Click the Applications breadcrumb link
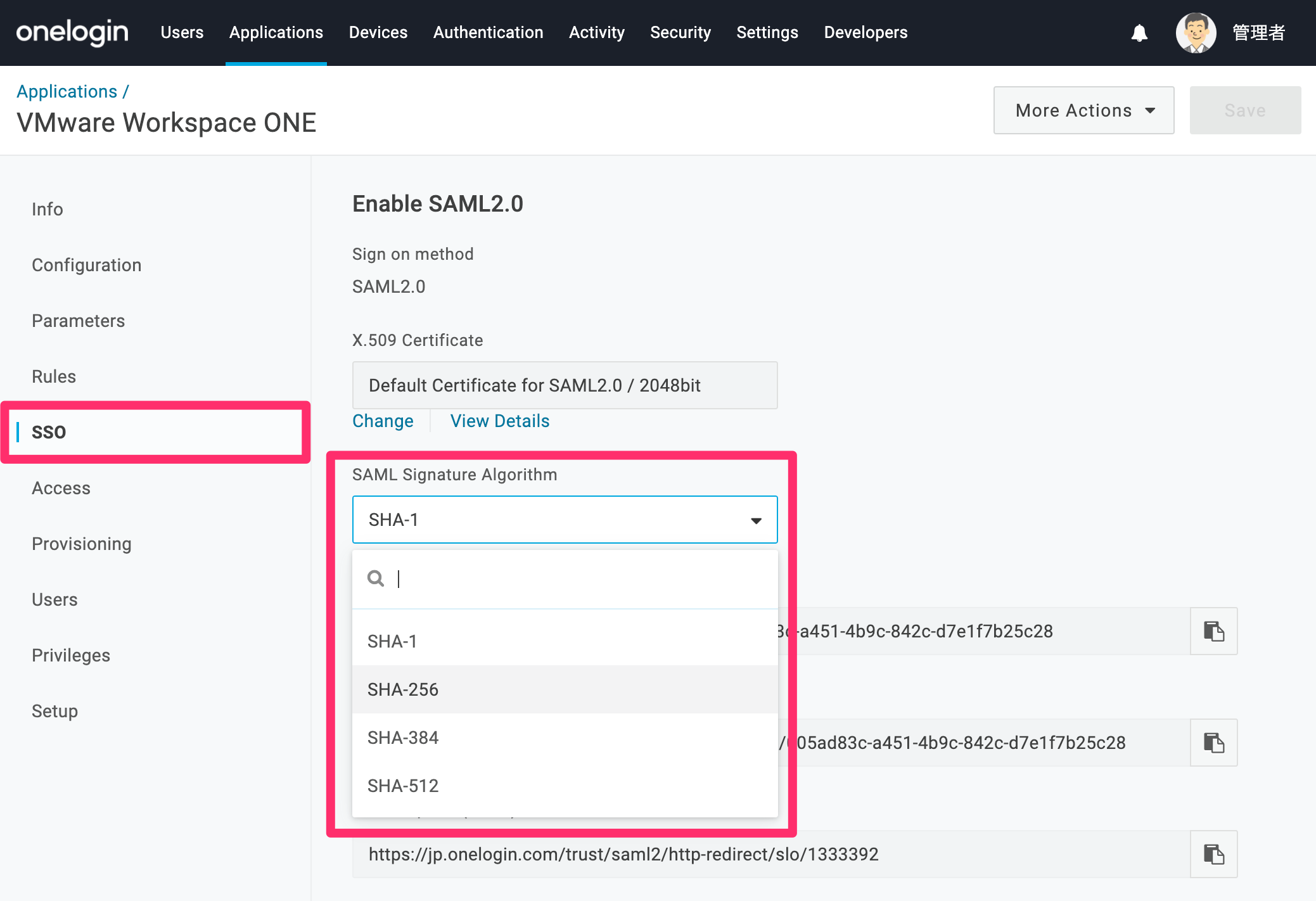This screenshot has height=901, width=1316. [67, 91]
